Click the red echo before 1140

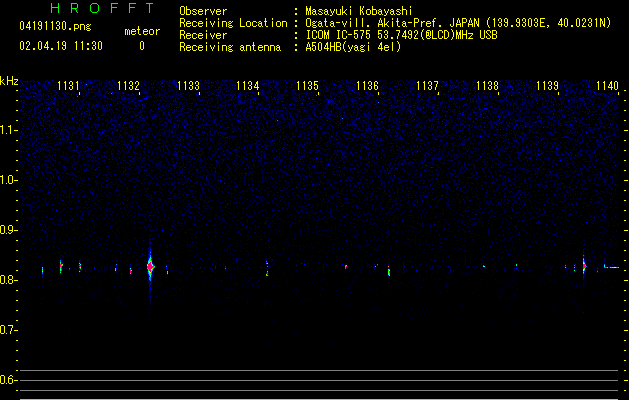584,266
